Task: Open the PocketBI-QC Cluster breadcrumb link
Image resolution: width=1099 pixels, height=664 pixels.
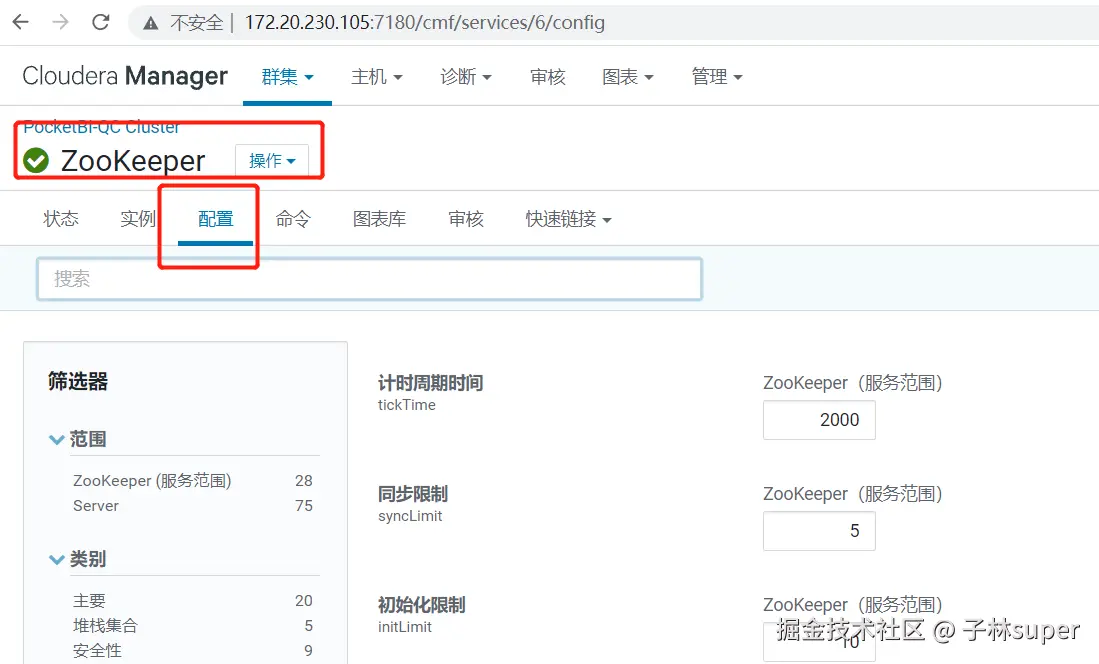Action: 102,128
